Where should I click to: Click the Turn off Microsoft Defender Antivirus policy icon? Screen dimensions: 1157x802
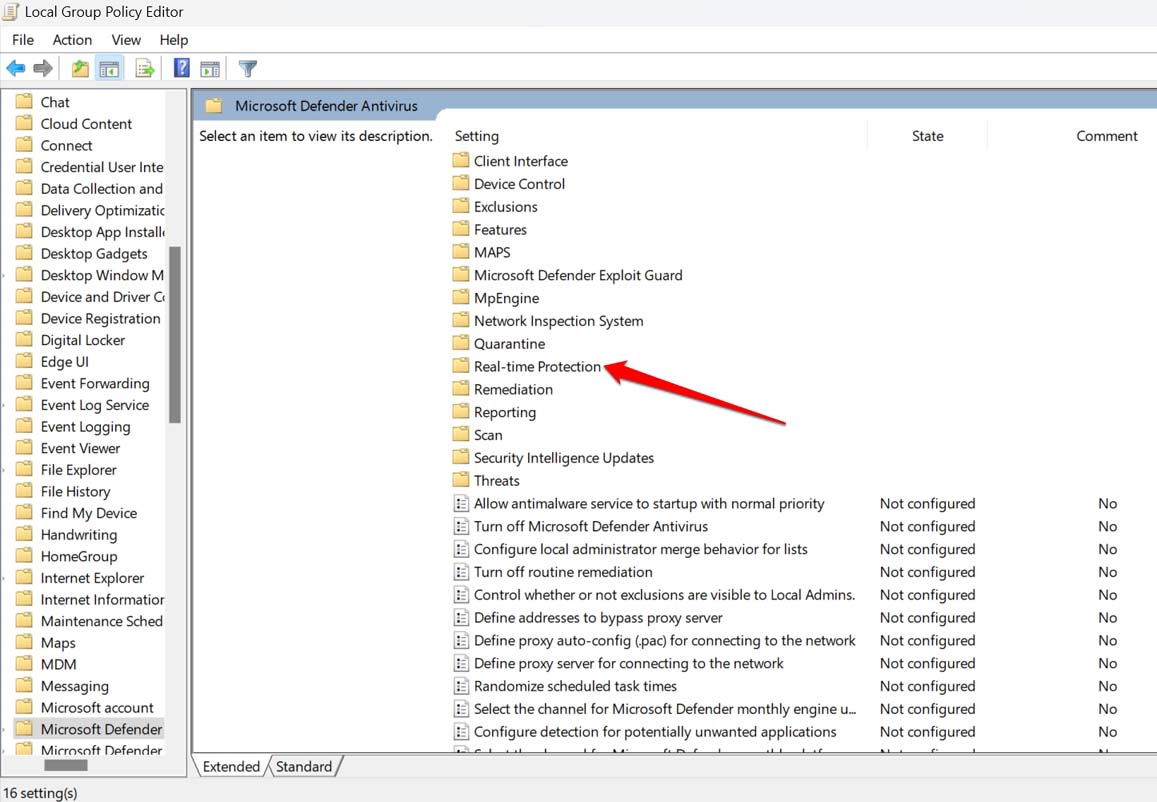461,526
